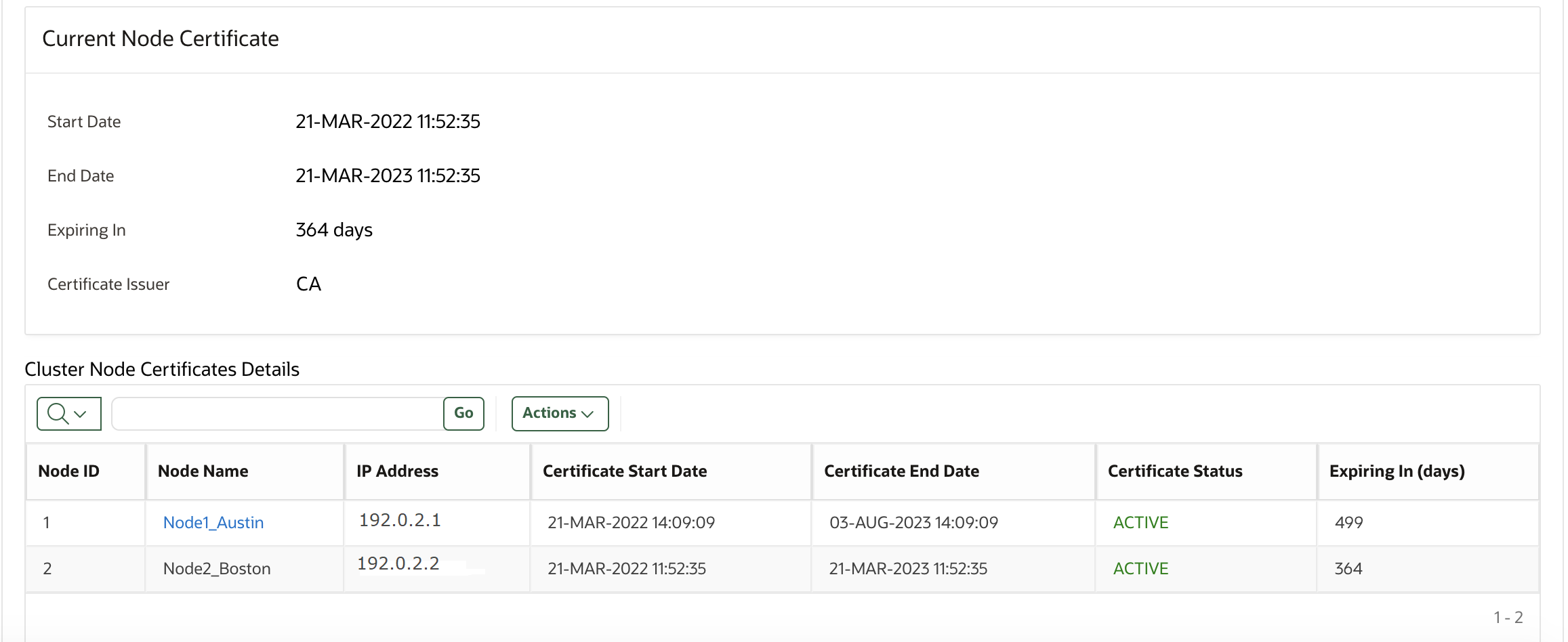The image size is (1568, 642).
Task: Click the Current Node Certificate heading
Action: click(x=160, y=39)
